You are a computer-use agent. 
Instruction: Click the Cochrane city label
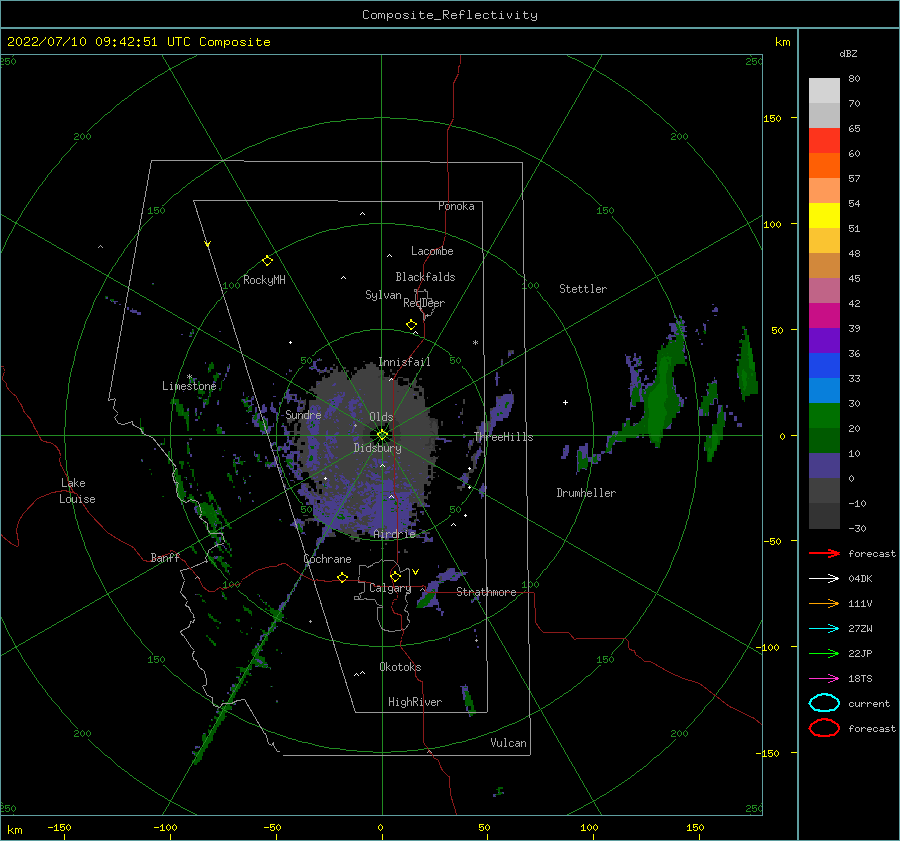(x=327, y=559)
